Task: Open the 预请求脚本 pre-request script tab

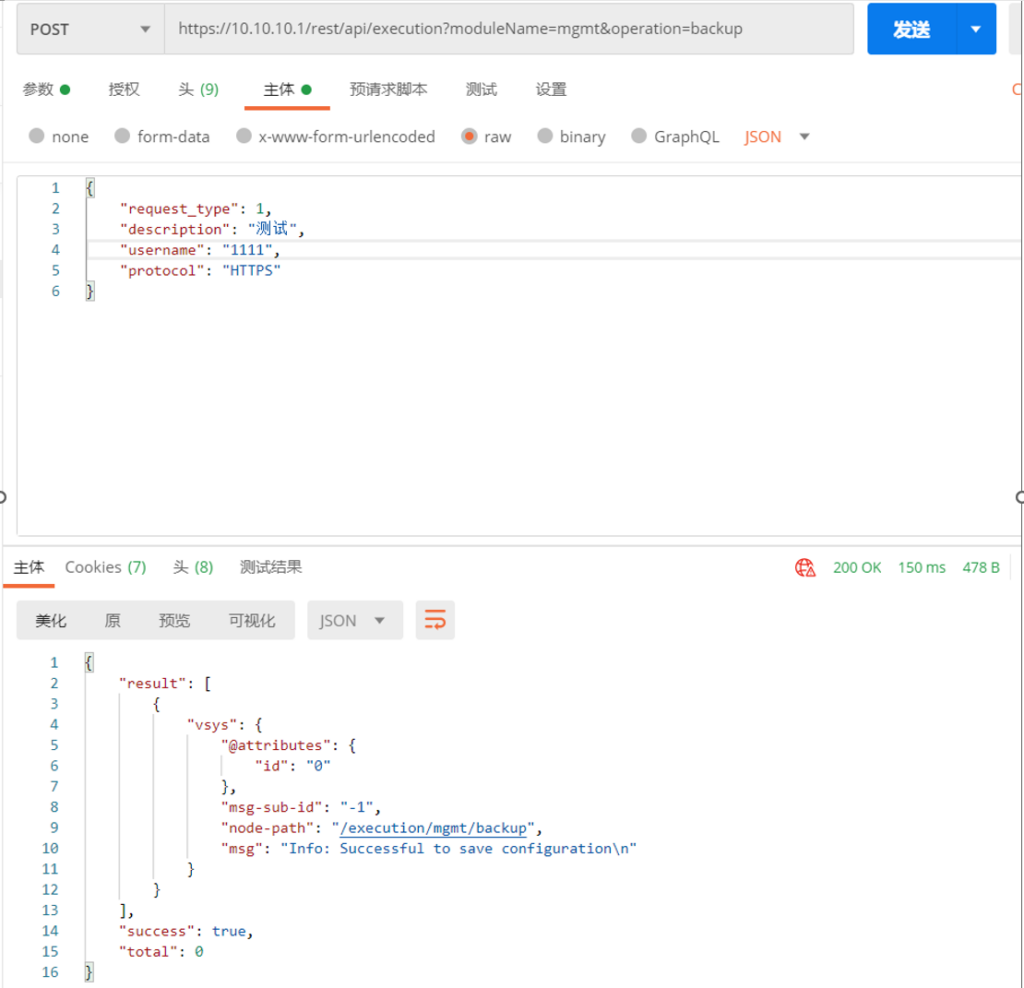Action: 389,89
